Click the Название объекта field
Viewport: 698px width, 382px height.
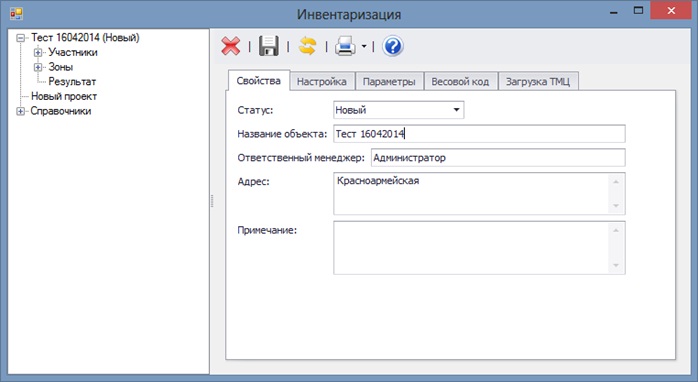pos(479,134)
